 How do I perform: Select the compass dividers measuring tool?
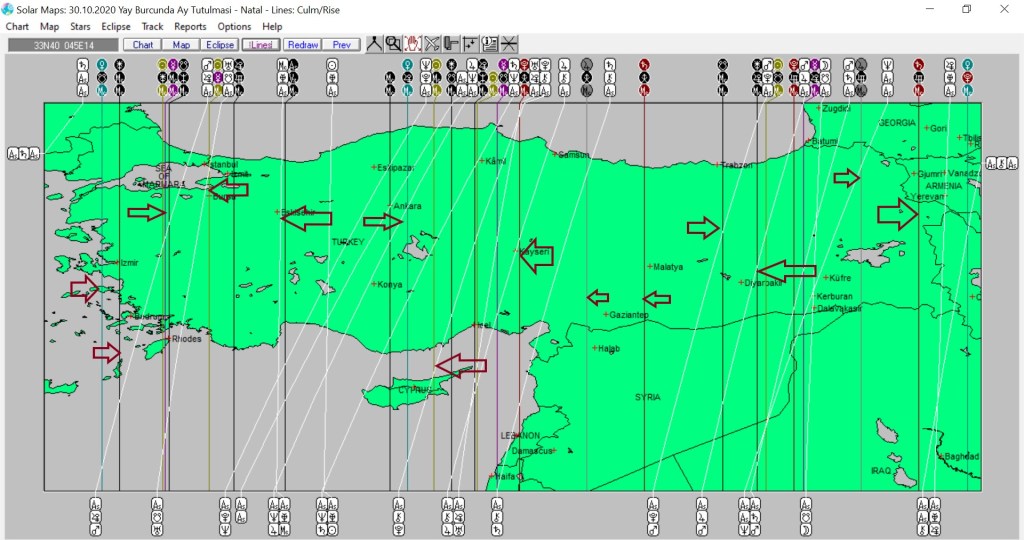point(374,44)
